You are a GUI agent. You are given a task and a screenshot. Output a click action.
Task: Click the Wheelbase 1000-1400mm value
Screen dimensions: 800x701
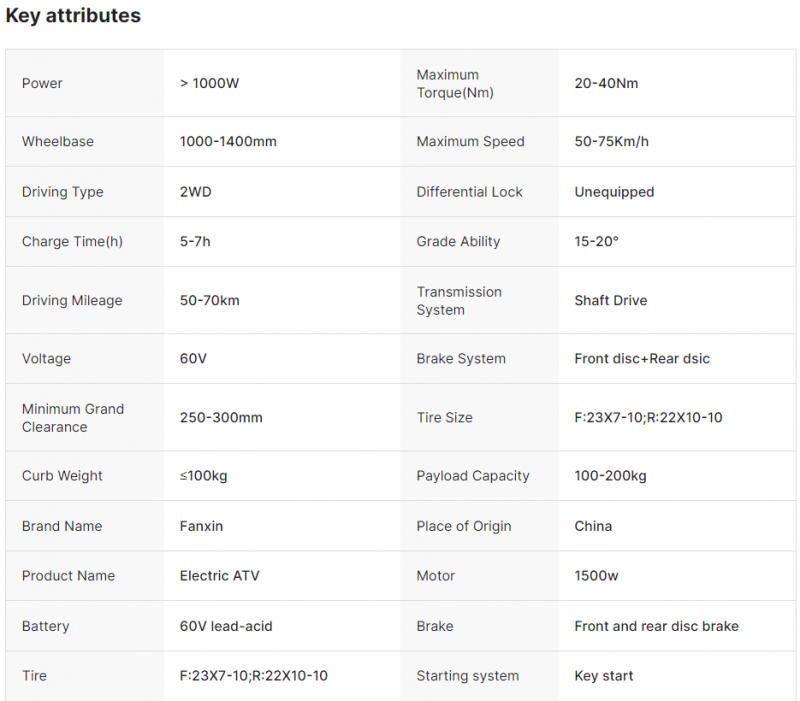pyautogui.click(x=228, y=141)
